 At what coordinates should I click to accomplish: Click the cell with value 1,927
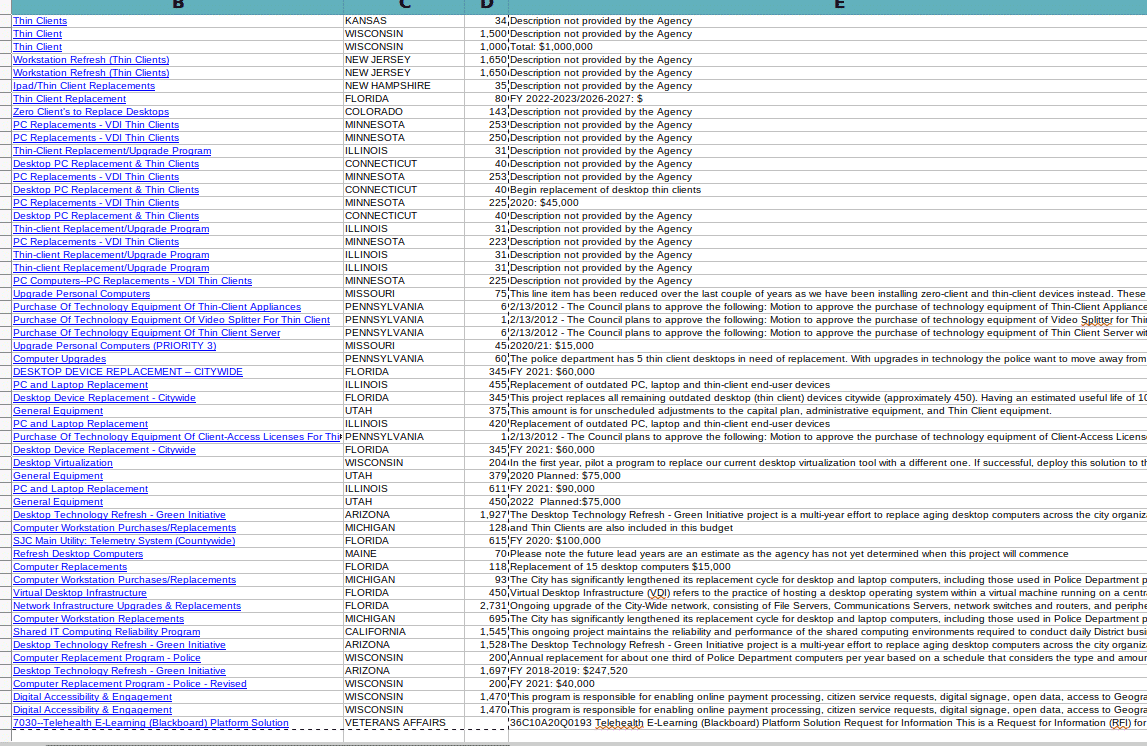486,515
